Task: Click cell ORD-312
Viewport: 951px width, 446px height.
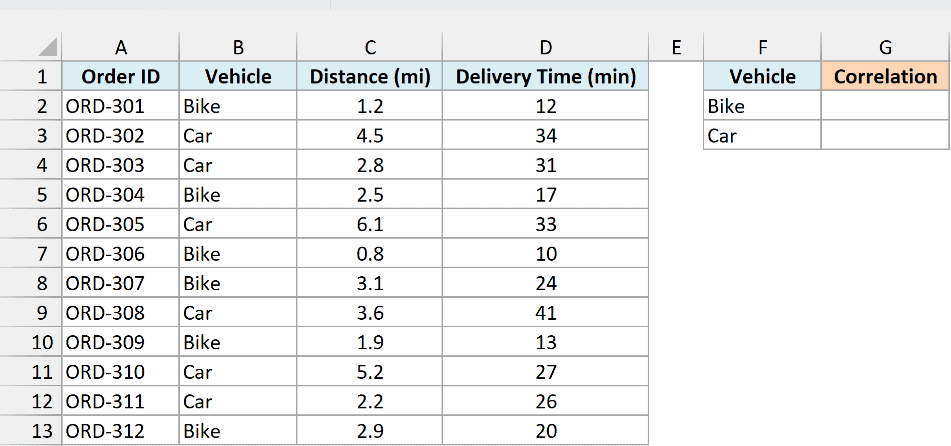Action: point(121,431)
